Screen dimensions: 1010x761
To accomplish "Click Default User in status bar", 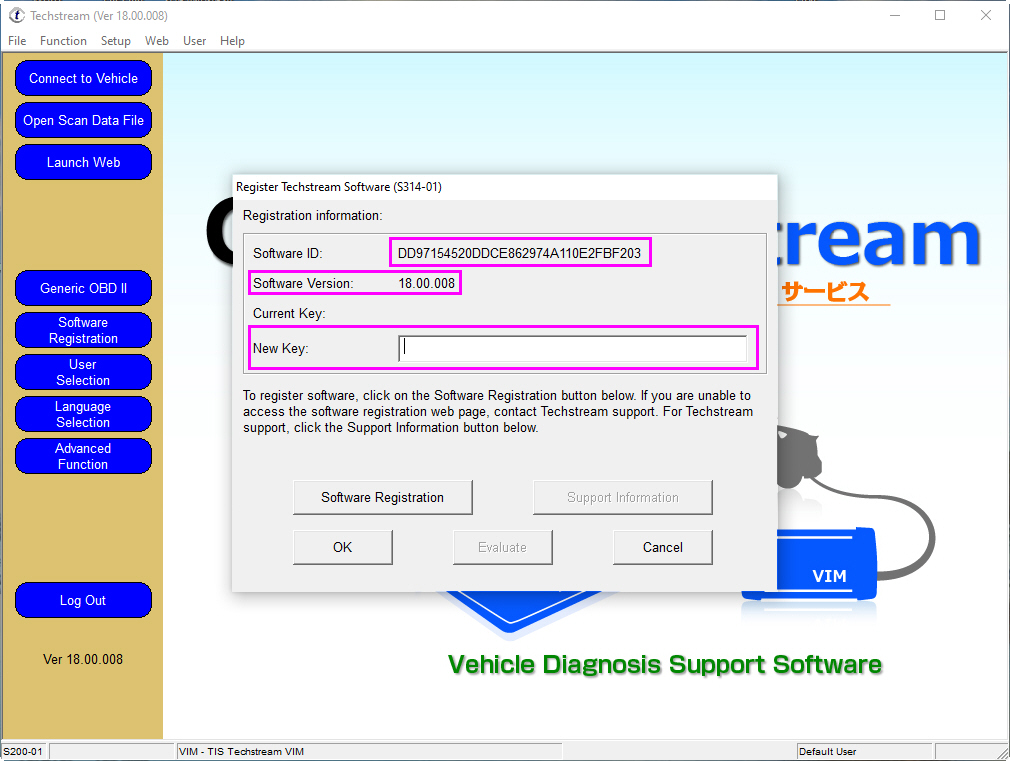I will click(828, 751).
